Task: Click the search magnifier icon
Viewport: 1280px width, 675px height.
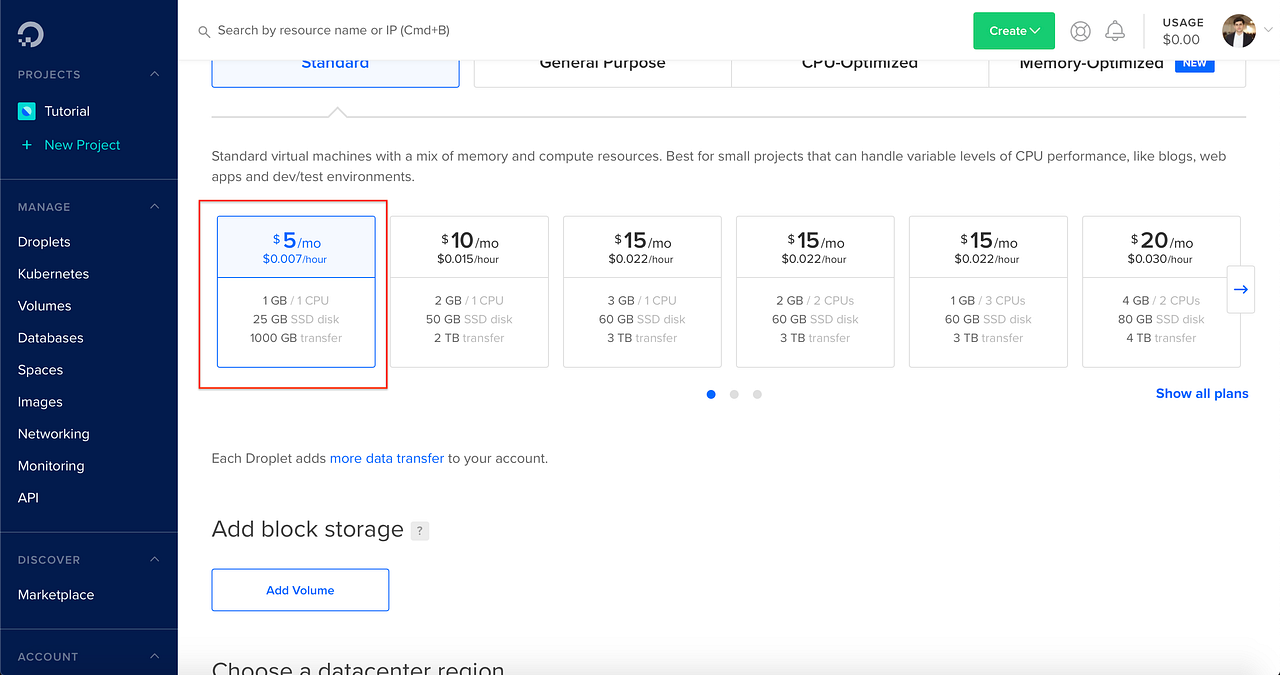Action: 204,31
